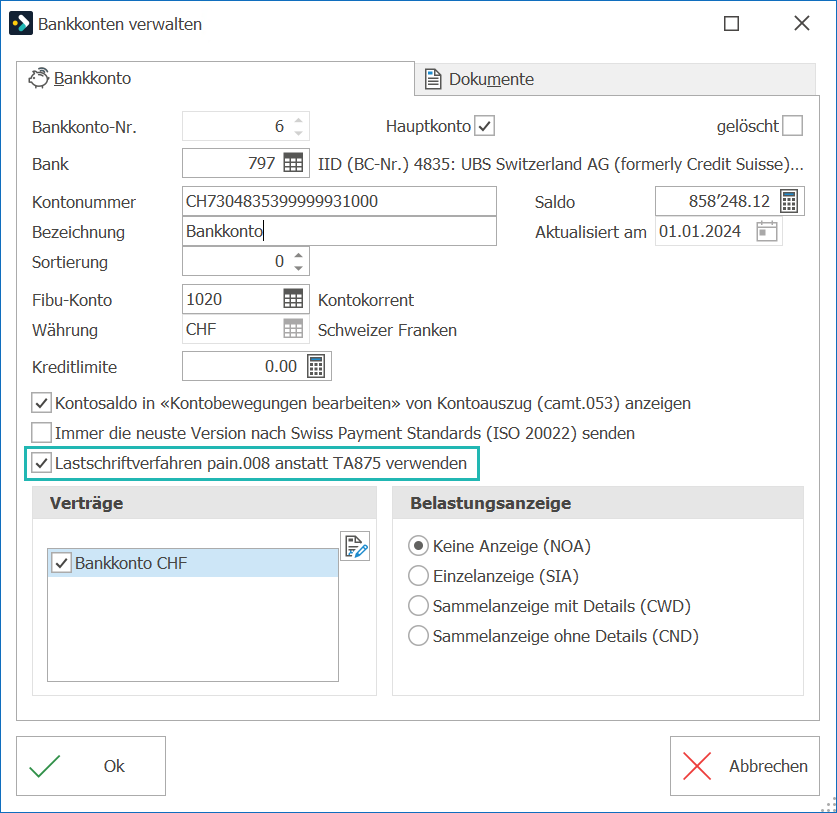This screenshot has height=813, width=837.
Task: Open the bank lookup table icon
Action: 293,163
